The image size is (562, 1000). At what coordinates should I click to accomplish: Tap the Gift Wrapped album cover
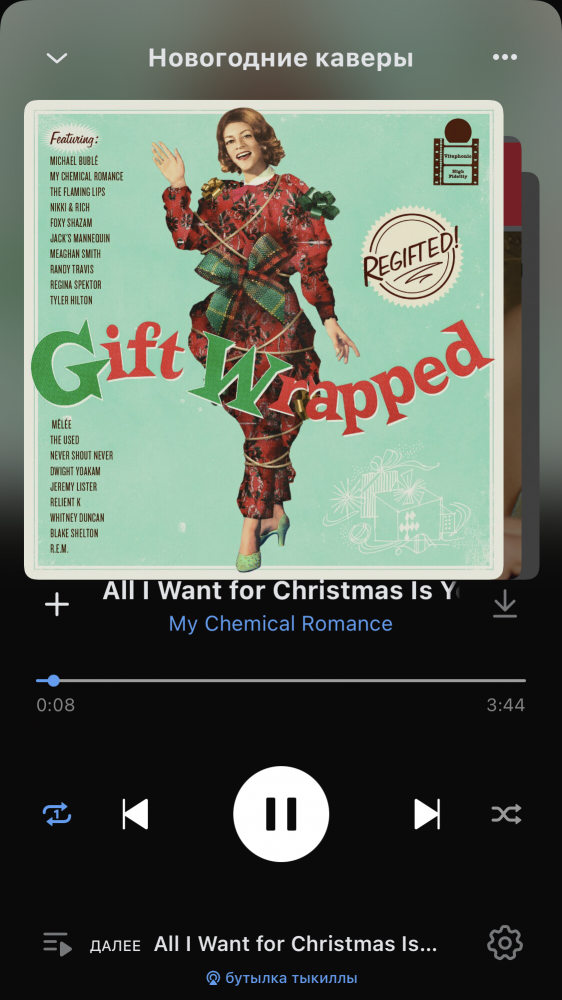(263, 340)
